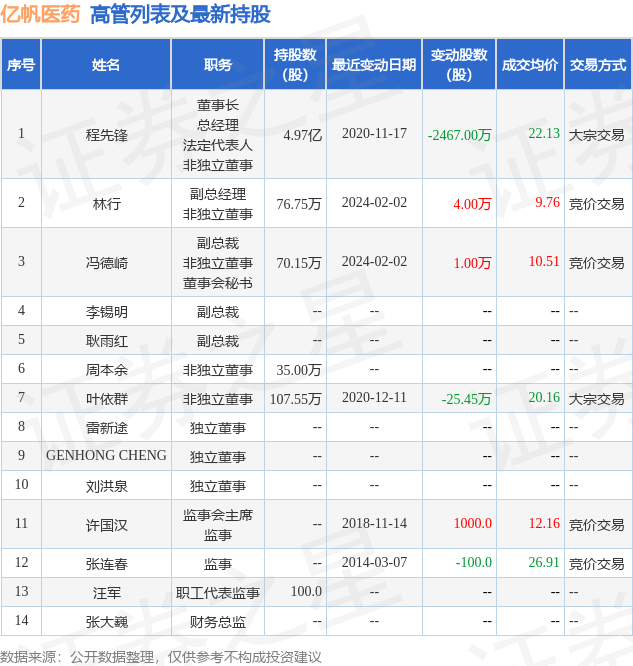
Task: Click the 董事会秘书 position text
Action: (x=218, y=283)
